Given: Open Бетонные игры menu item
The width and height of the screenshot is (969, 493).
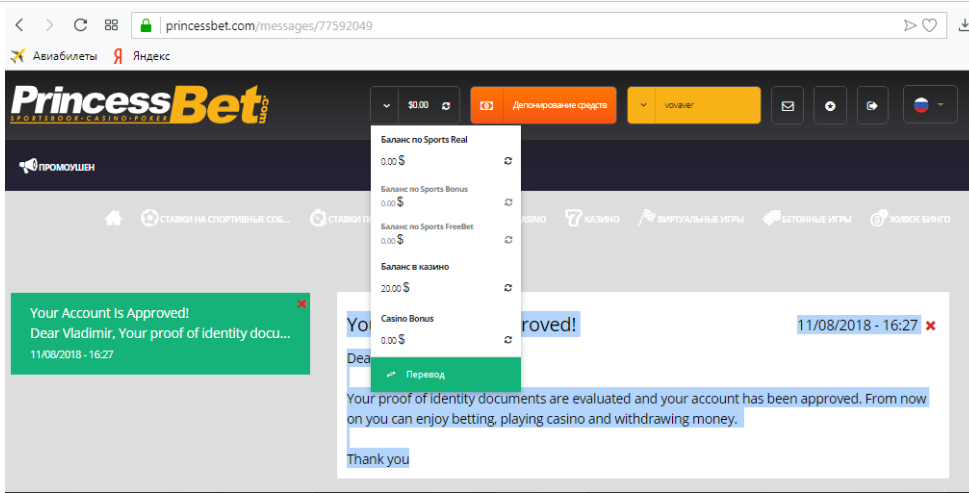Looking at the screenshot, I should coord(807,218).
